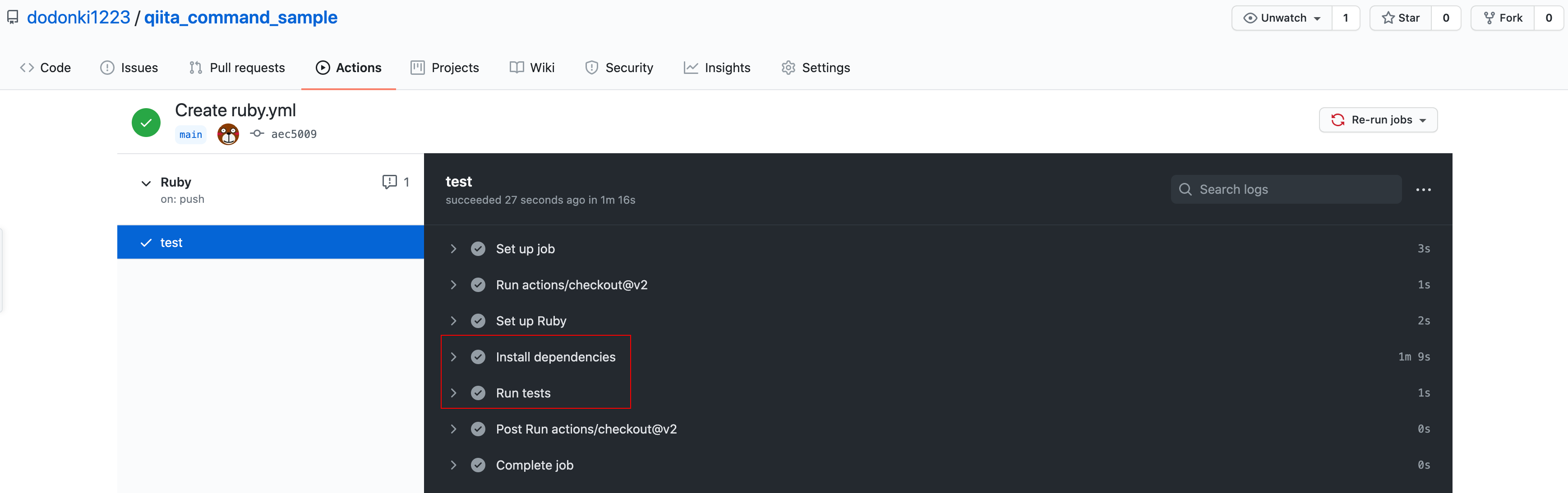The width and height of the screenshot is (1568, 493).
Task: Collapse the Ruby workflow section
Action: (x=146, y=183)
